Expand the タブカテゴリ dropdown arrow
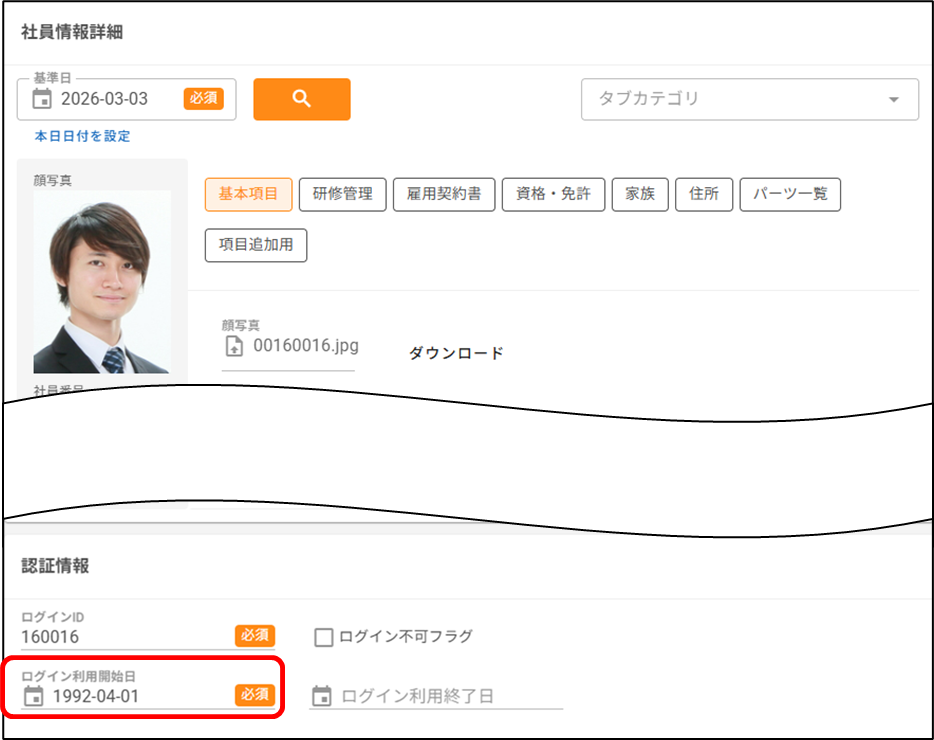Viewport: 934px width, 740px height. coord(893,99)
